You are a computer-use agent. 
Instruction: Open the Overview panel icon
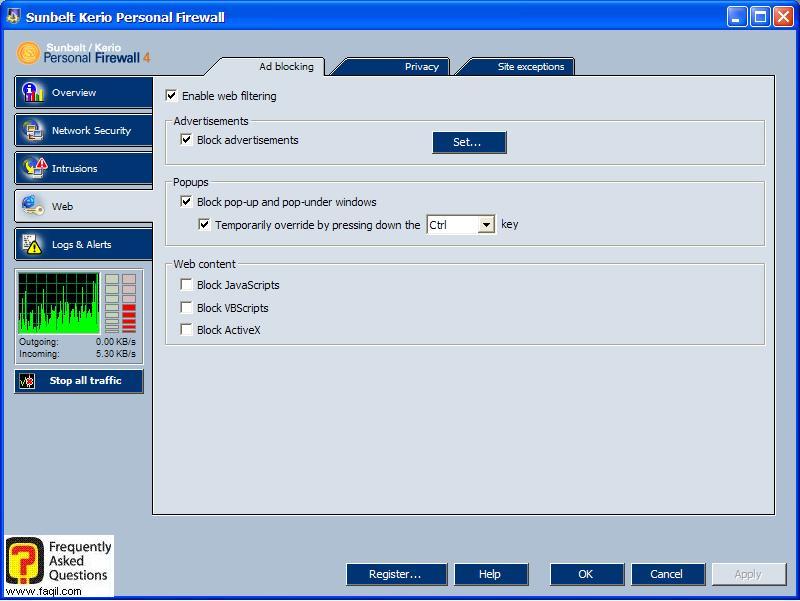click(35, 92)
